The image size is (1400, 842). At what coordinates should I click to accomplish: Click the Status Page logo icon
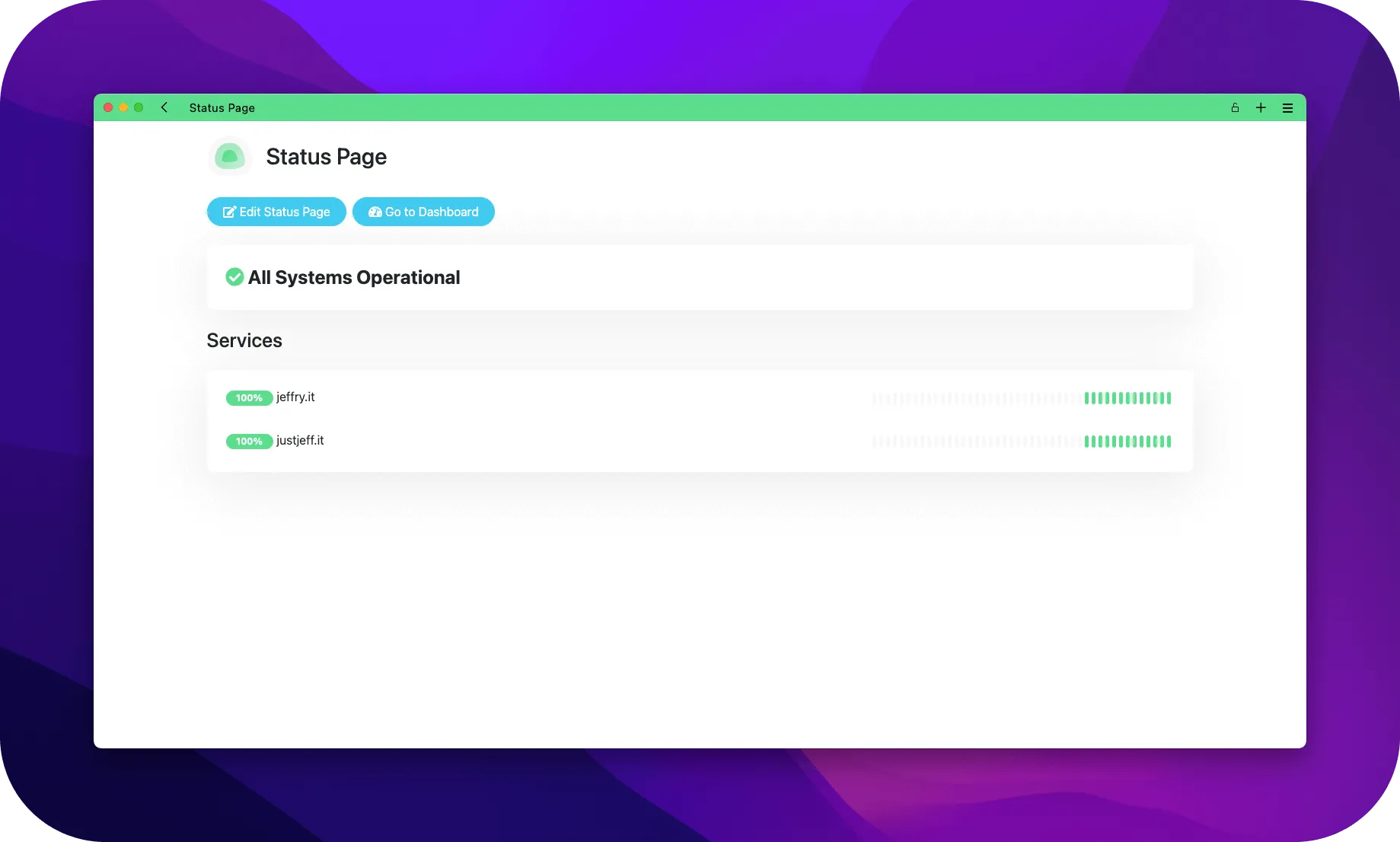pyautogui.click(x=229, y=156)
